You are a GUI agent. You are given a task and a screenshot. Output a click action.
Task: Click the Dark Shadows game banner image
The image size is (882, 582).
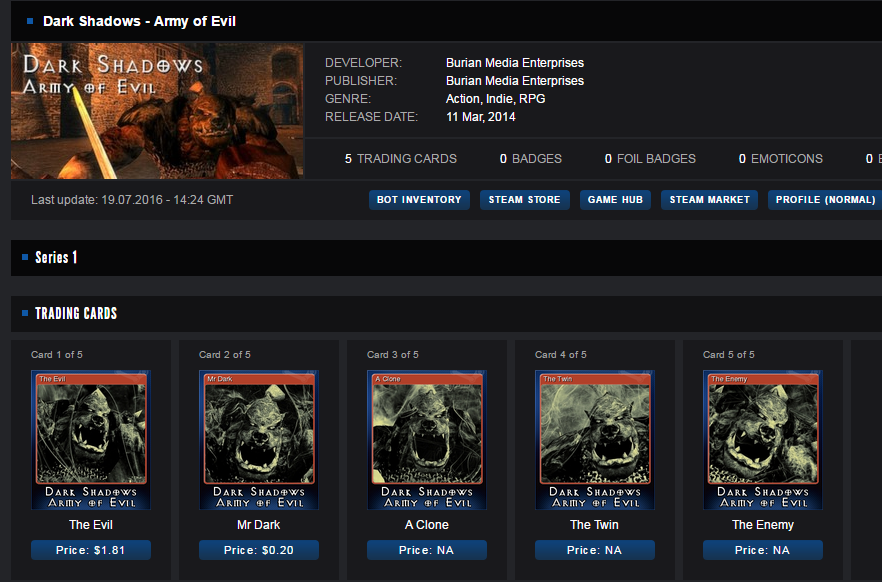[157, 111]
